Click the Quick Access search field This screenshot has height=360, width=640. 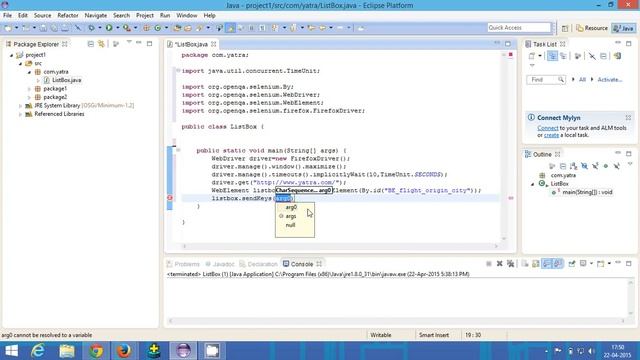519,28
